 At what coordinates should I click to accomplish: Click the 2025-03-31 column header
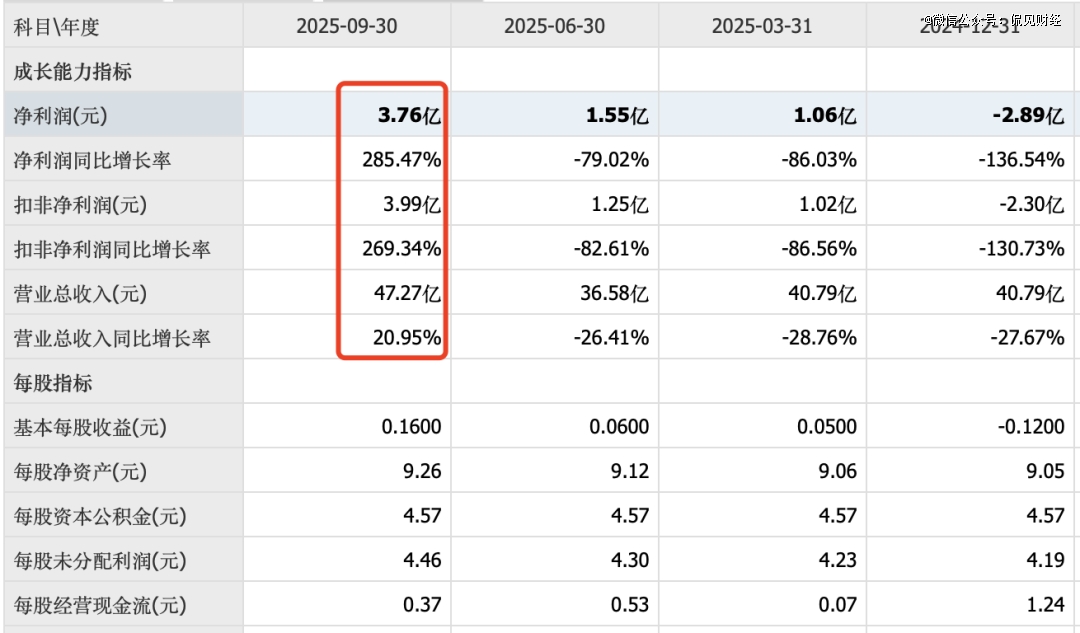(762, 26)
